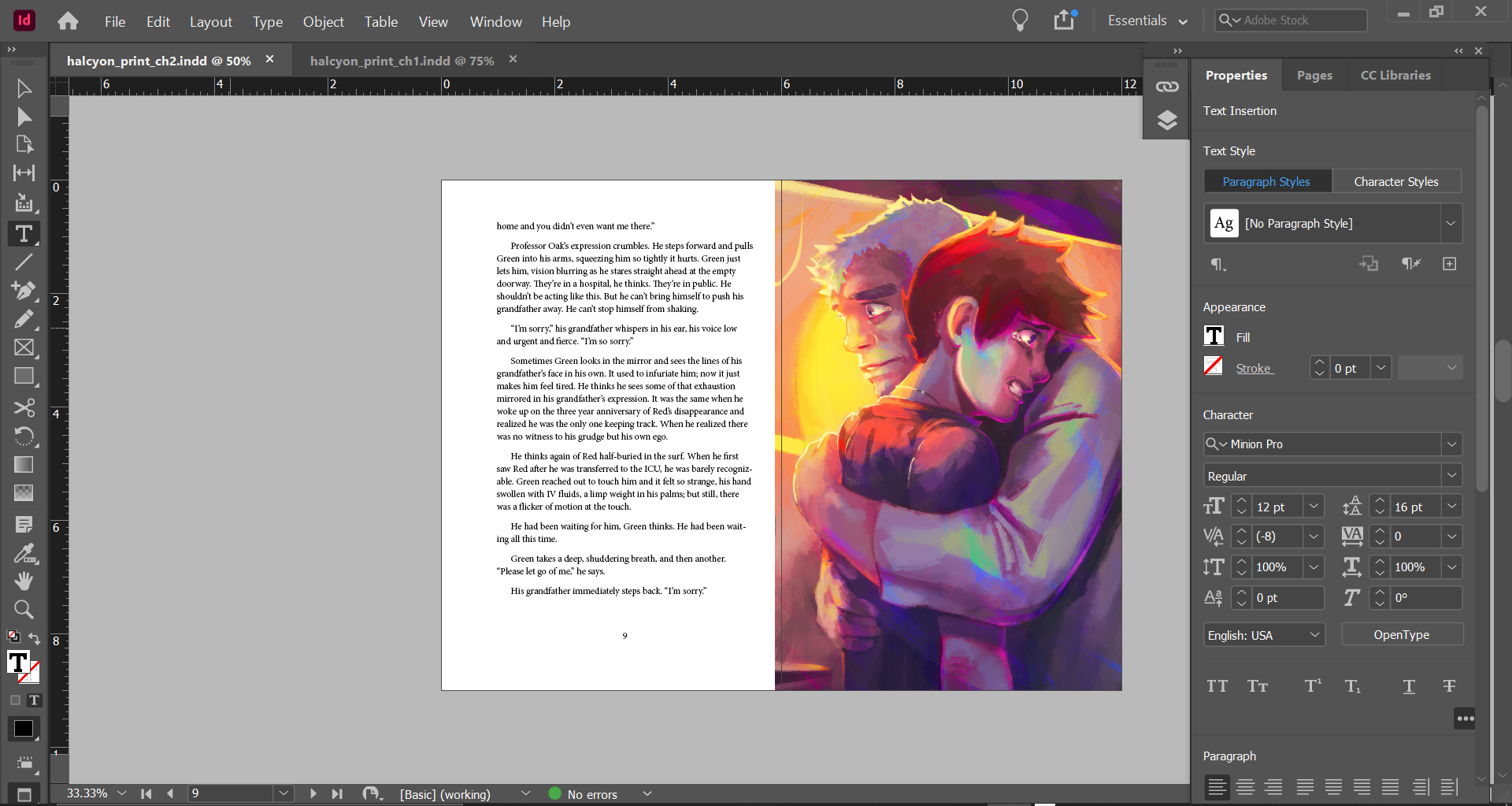Expand the paragraph style dropdown
Image resolution: width=1512 pixels, height=806 pixels.
point(1451,224)
